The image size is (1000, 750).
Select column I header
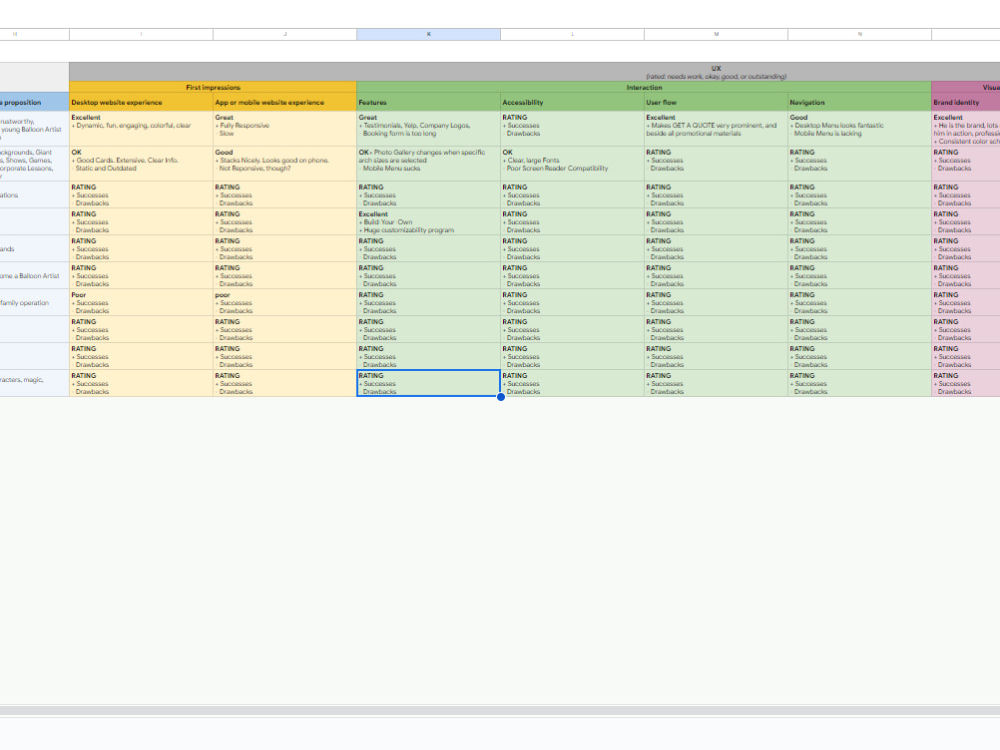pos(141,34)
